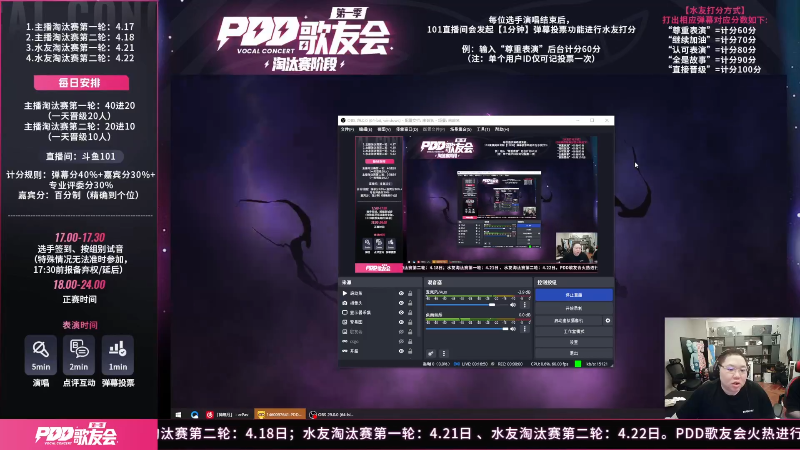Select the bright image source icon
This screenshot has width=800, height=450.
345,322
